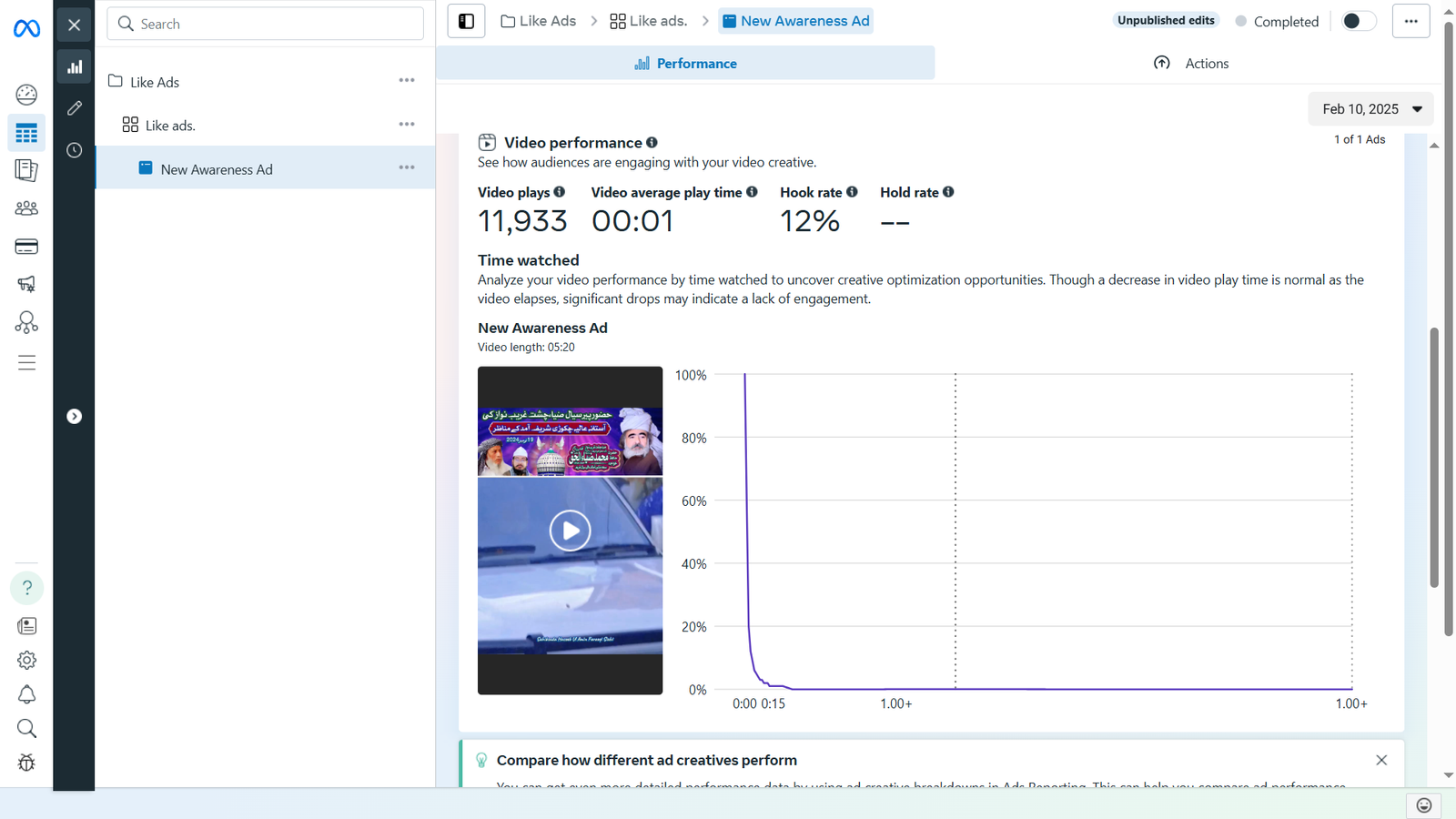
Task: Click info icon next to Hold rate
Action: [948, 192]
